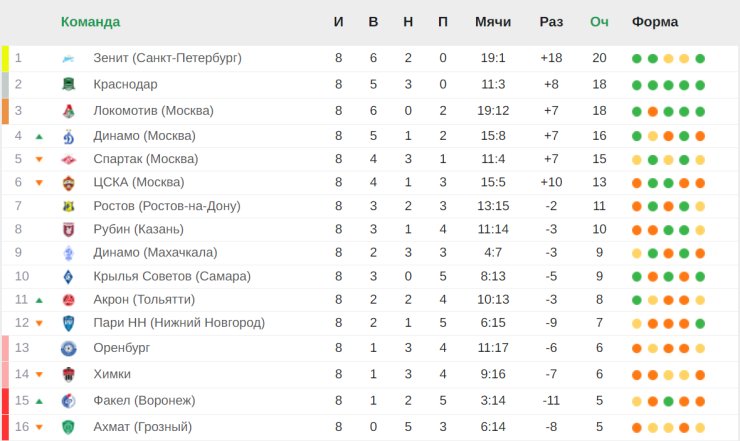Open Ростов (Ростов-на-Дону) team page
The height and width of the screenshot is (441, 740).
(x=167, y=206)
